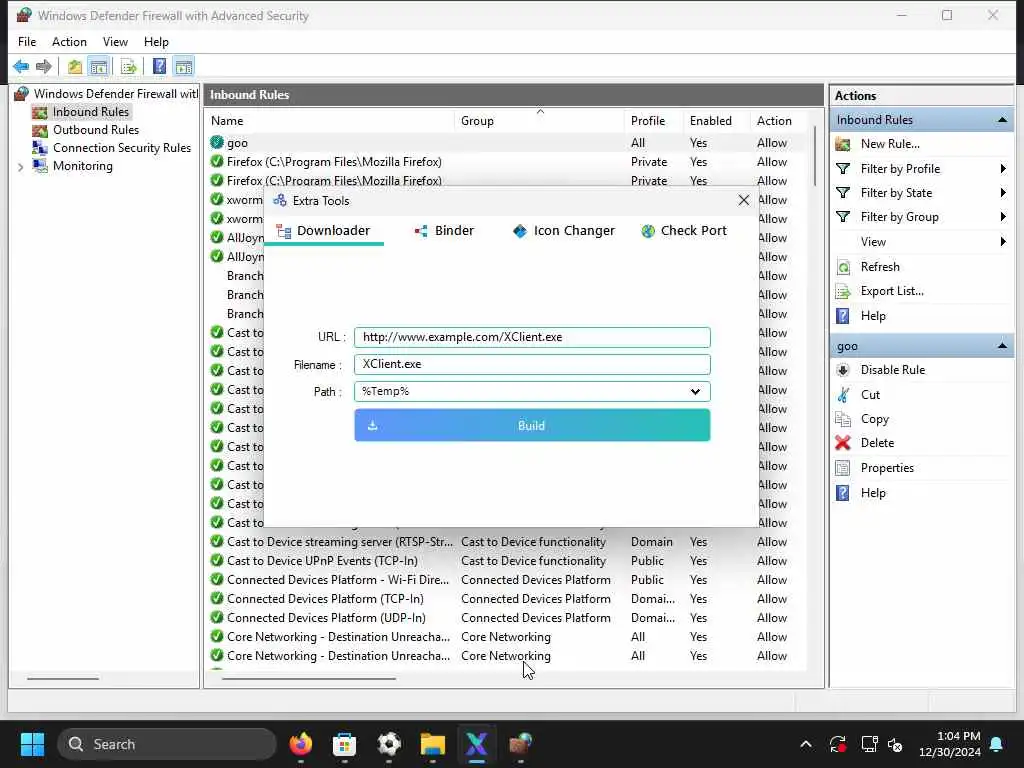
Task: Open the File menu
Action: tap(27, 42)
